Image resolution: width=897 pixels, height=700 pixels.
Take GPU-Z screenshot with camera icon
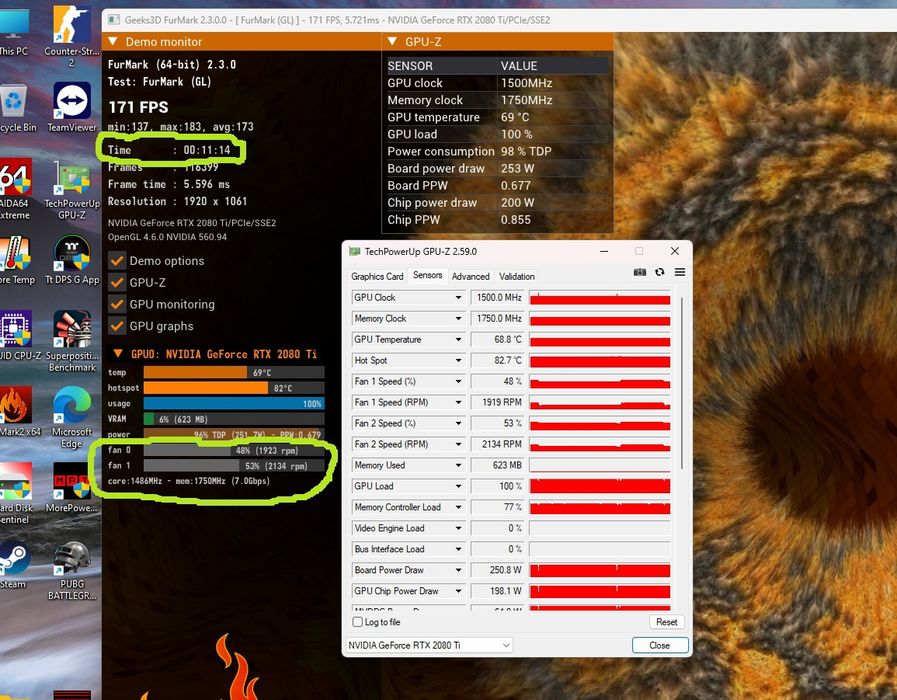[x=640, y=272]
